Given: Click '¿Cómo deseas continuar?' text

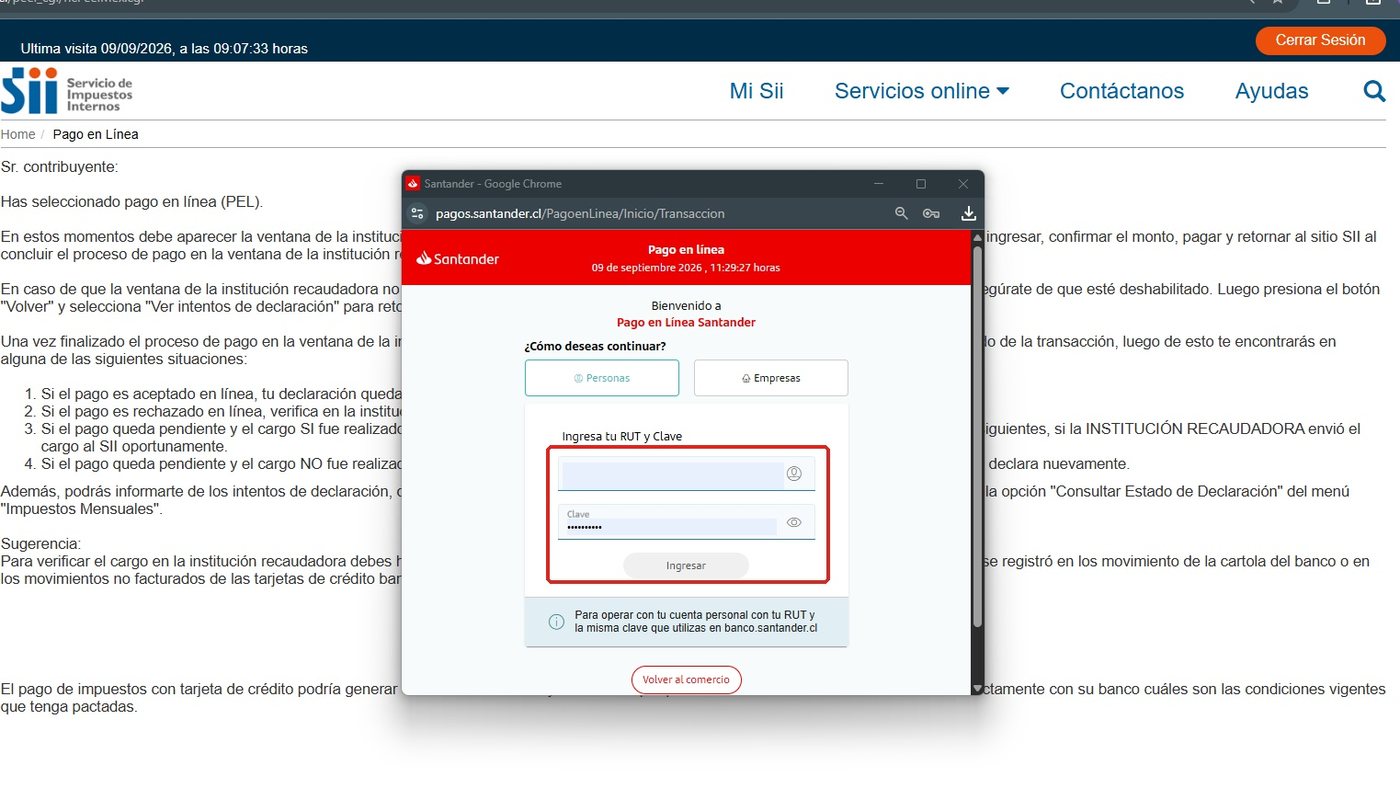Looking at the screenshot, I should coord(595,346).
